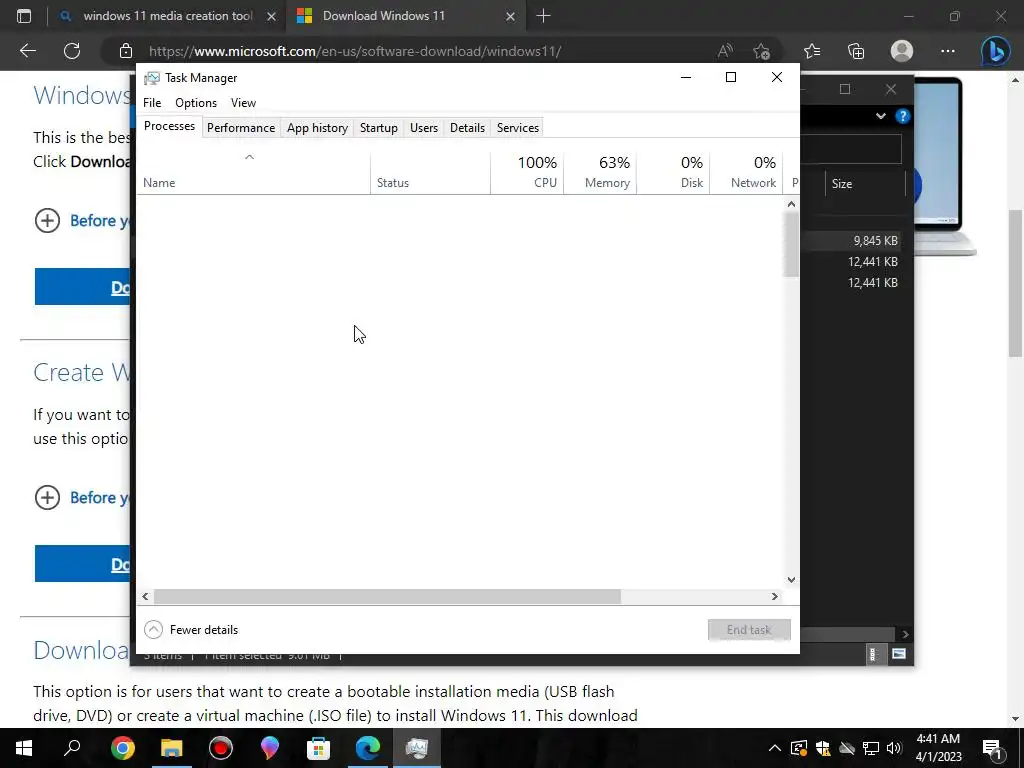Click the lower blue Download button on webpage
The width and height of the screenshot is (1024, 768).
coord(82,563)
